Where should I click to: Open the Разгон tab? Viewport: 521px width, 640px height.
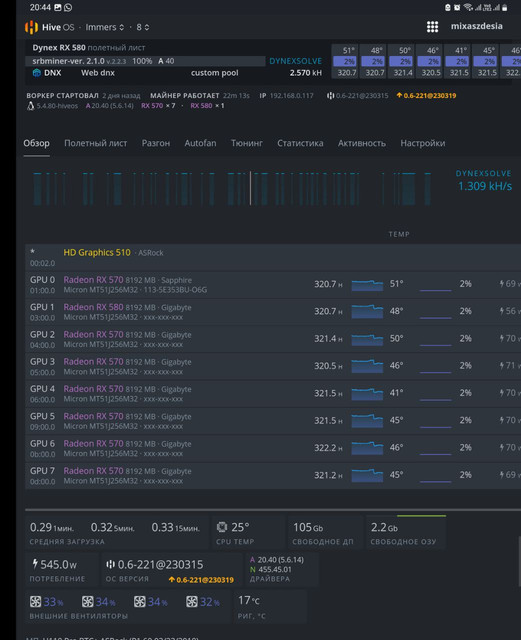[156, 143]
